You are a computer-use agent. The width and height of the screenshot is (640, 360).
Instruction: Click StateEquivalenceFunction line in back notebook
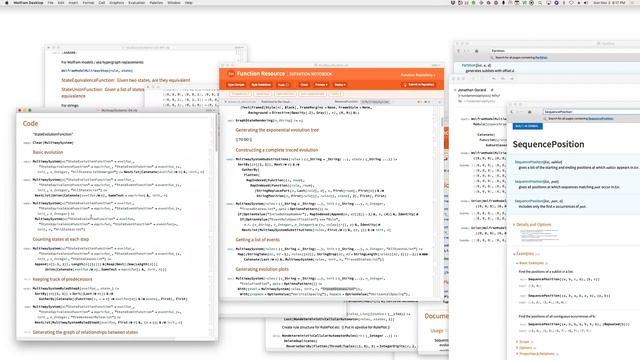coord(126,80)
